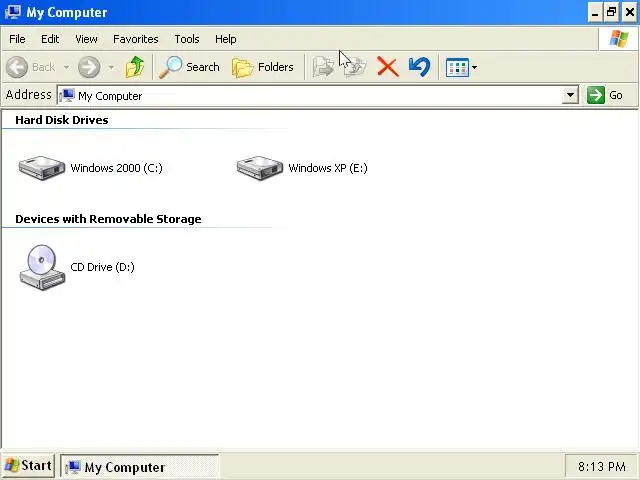Click the Hard Disk Drives group header
The image size is (640, 480).
click(x=62, y=120)
